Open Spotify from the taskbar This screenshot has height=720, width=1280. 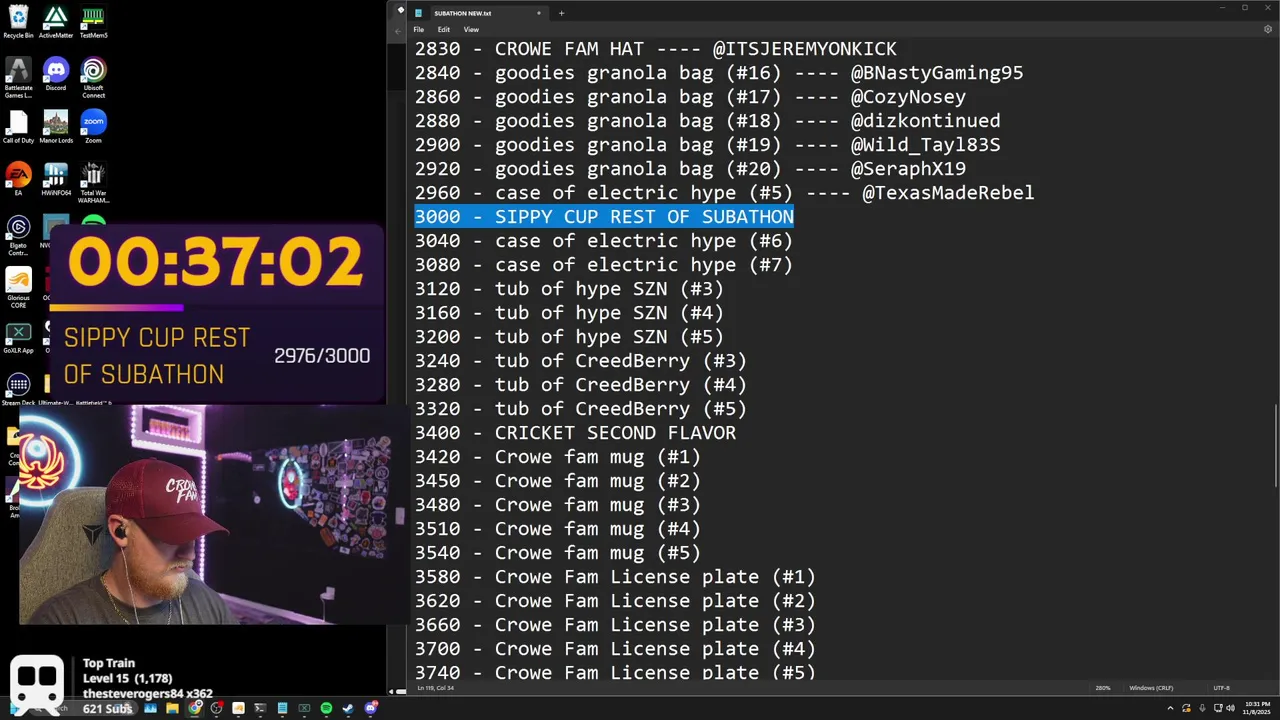click(x=326, y=708)
